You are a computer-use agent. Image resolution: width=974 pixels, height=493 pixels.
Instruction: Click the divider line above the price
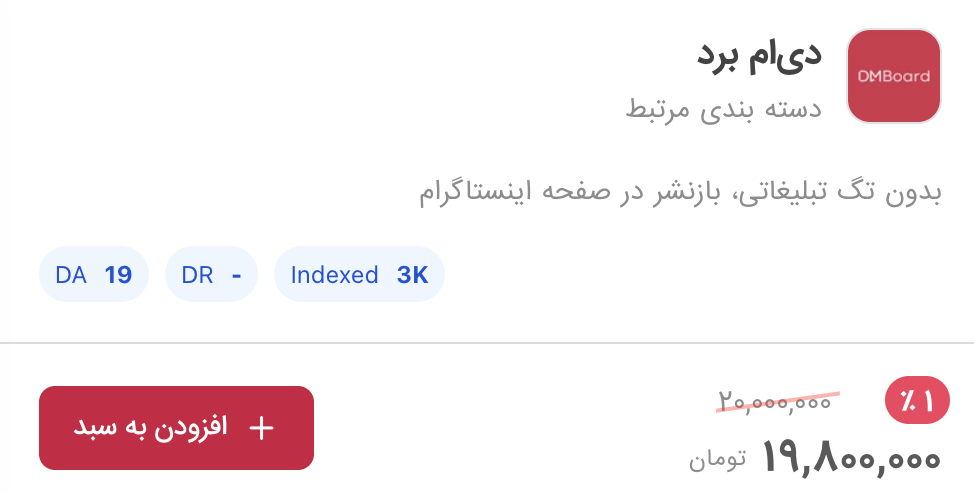tap(487, 343)
